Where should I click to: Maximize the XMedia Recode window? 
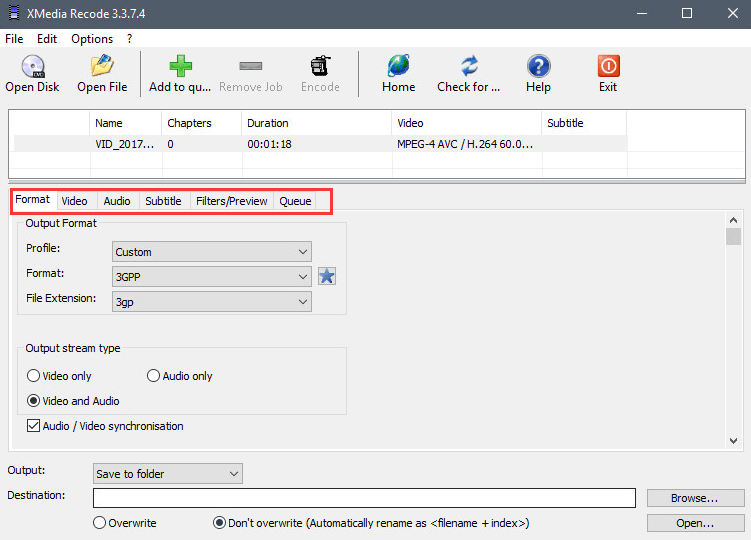pos(687,13)
